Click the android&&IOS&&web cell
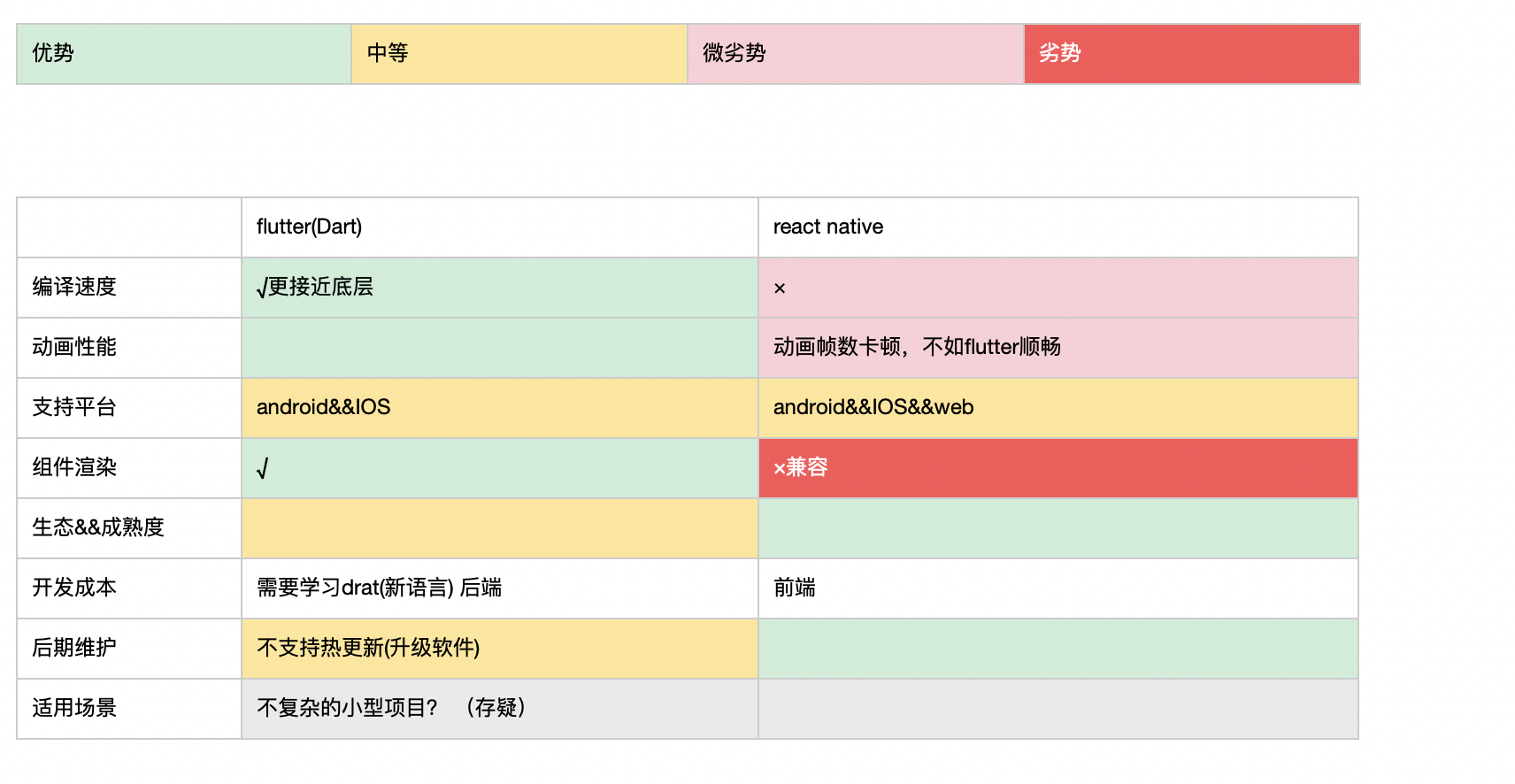The image size is (1515, 784). [1058, 408]
